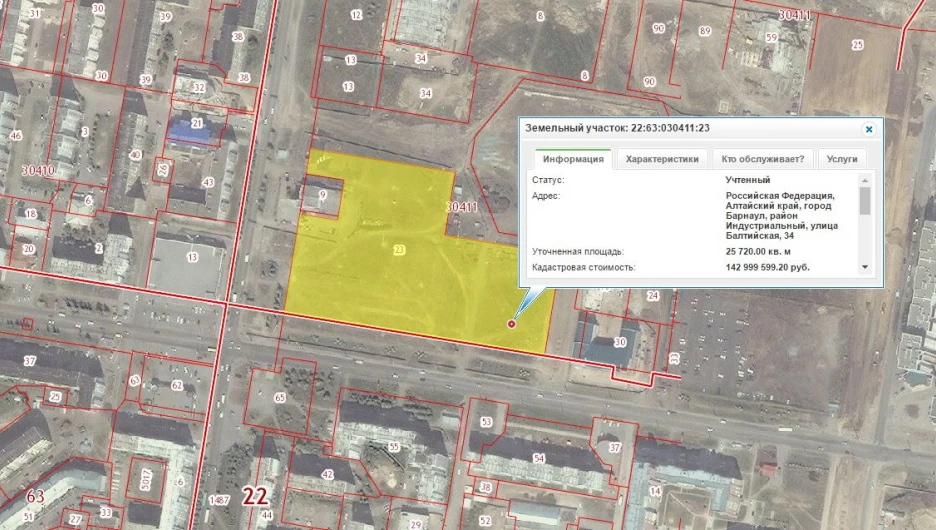Select parcel 21 with the blue roof
The width and height of the screenshot is (936, 530).
[x=197, y=123]
